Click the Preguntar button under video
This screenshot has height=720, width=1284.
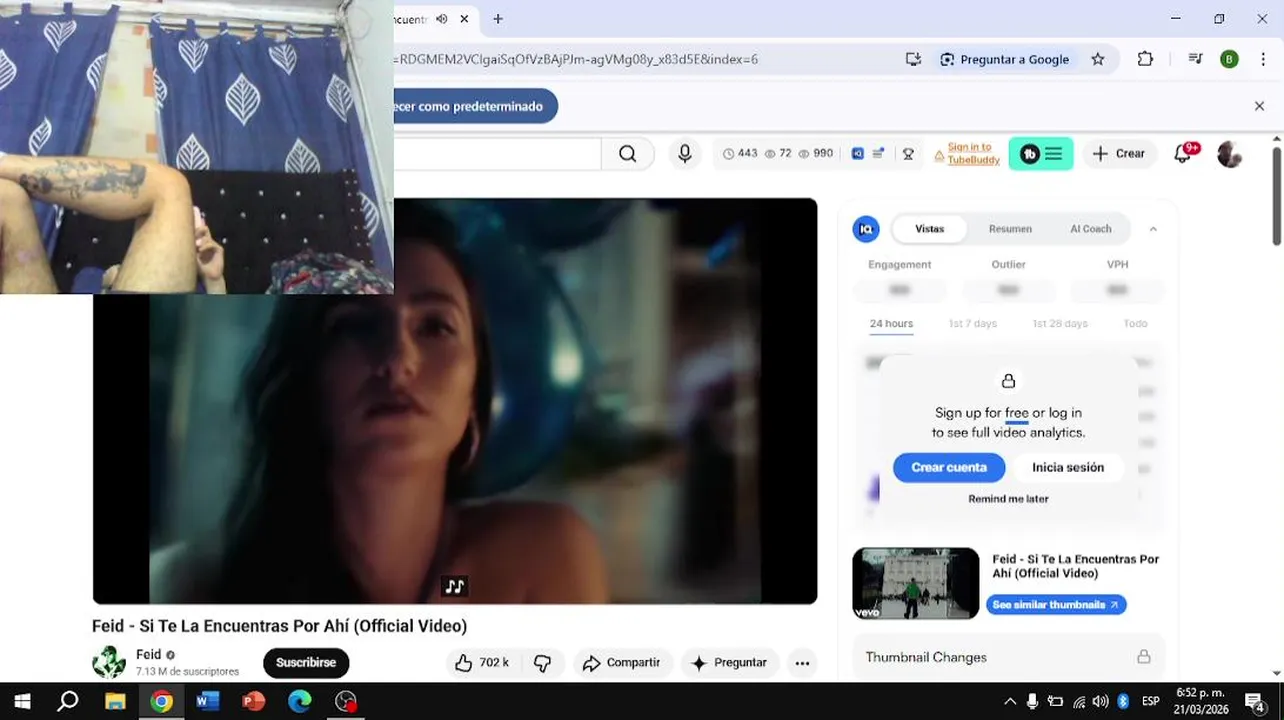(x=728, y=663)
